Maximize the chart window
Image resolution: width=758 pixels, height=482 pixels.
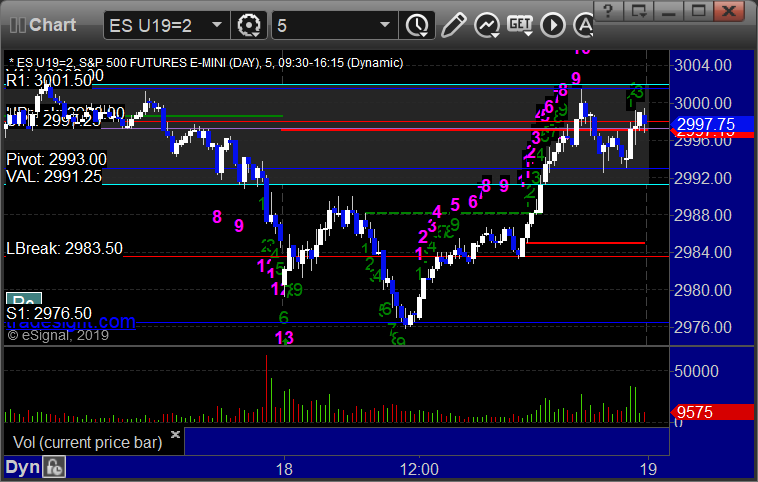(x=698, y=11)
